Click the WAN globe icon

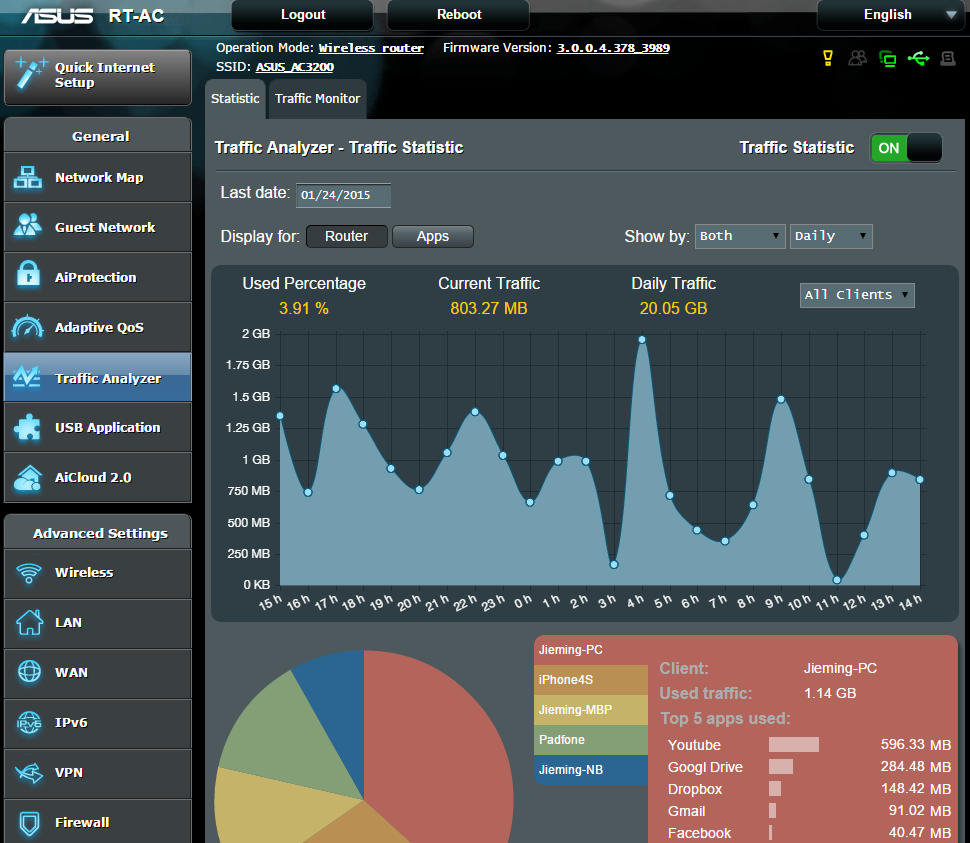pyautogui.click(x=29, y=672)
